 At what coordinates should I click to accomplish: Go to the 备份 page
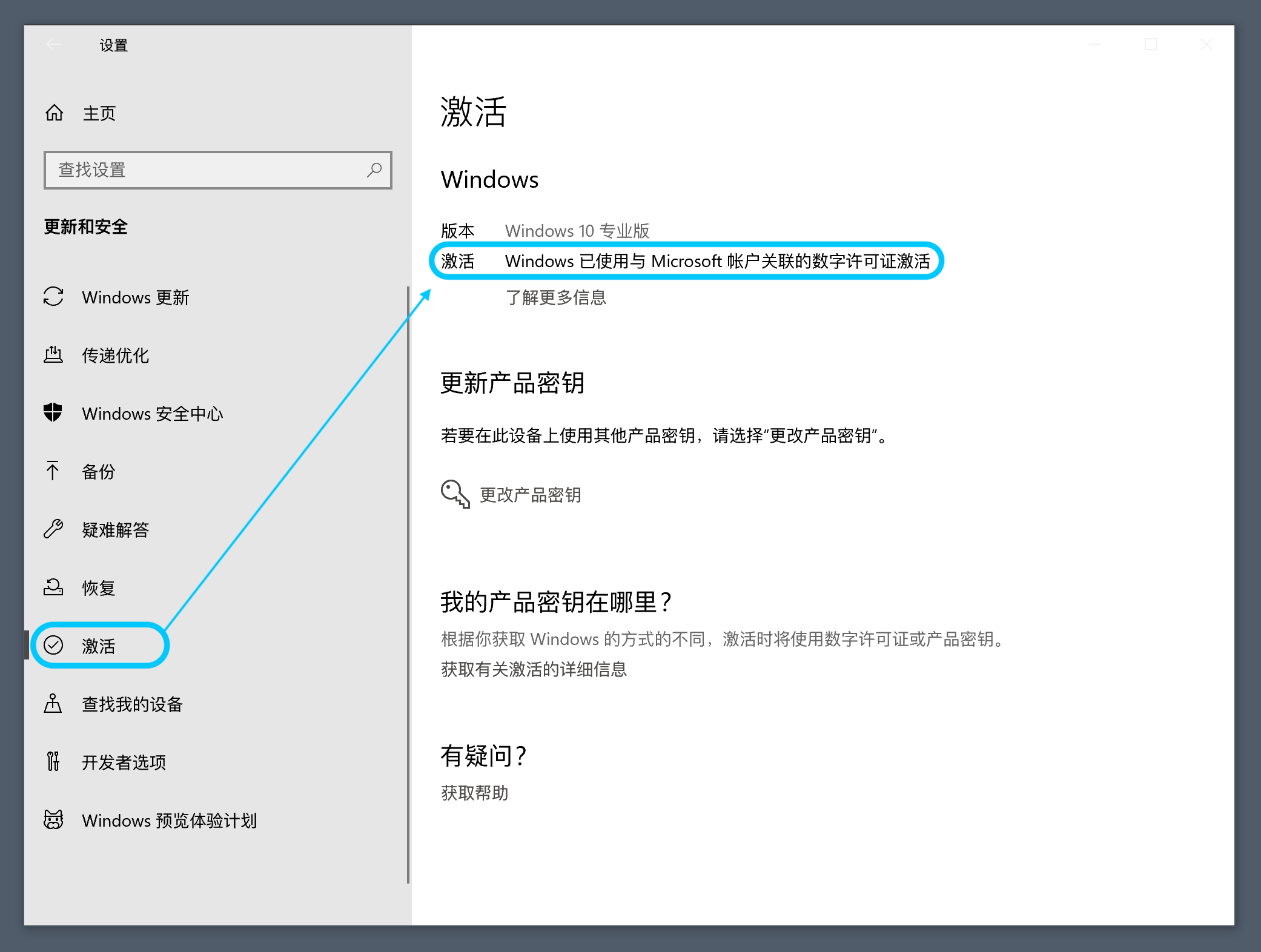99,472
